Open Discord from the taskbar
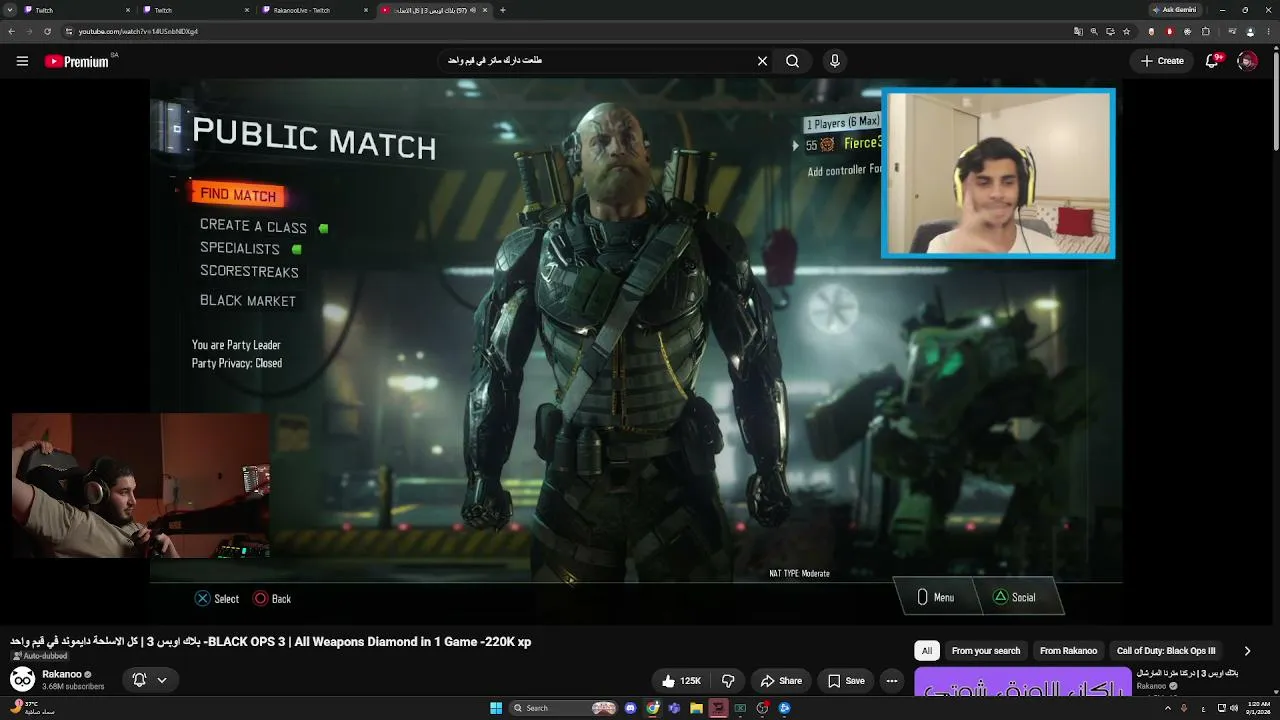Image resolution: width=1280 pixels, height=720 pixels. pos(631,708)
